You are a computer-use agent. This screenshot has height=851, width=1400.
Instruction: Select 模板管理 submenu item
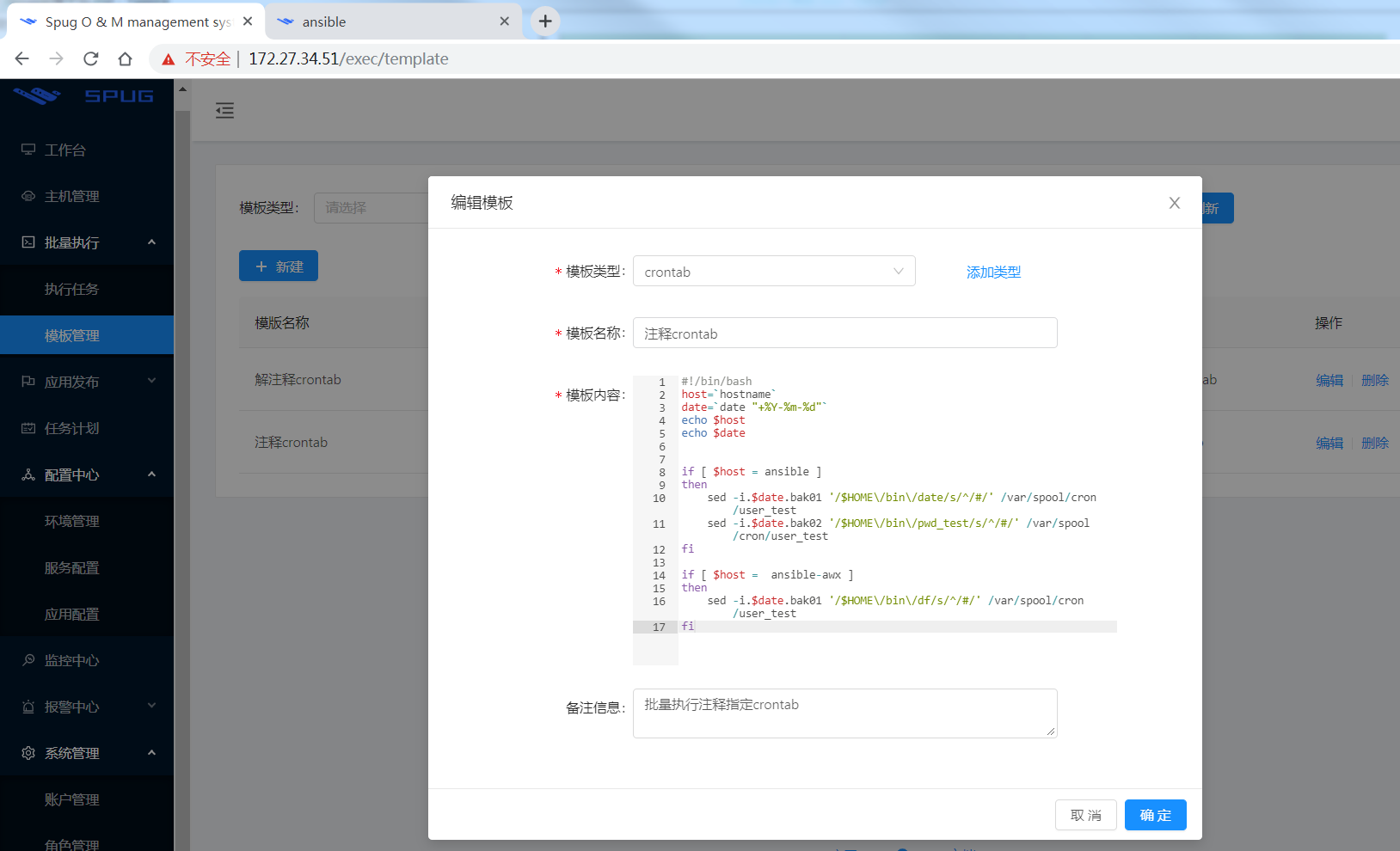tap(87, 335)
